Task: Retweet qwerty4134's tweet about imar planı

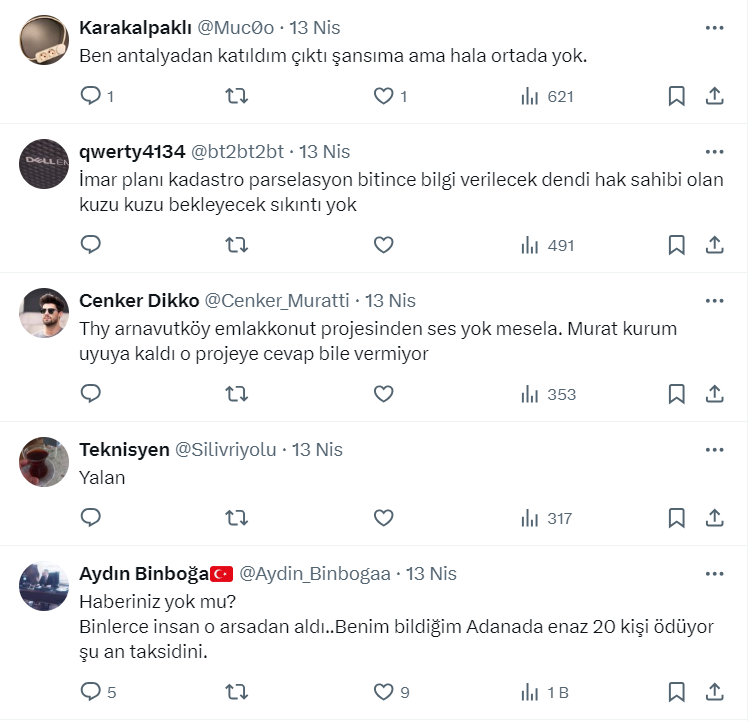Action: (x=236, y=245)
